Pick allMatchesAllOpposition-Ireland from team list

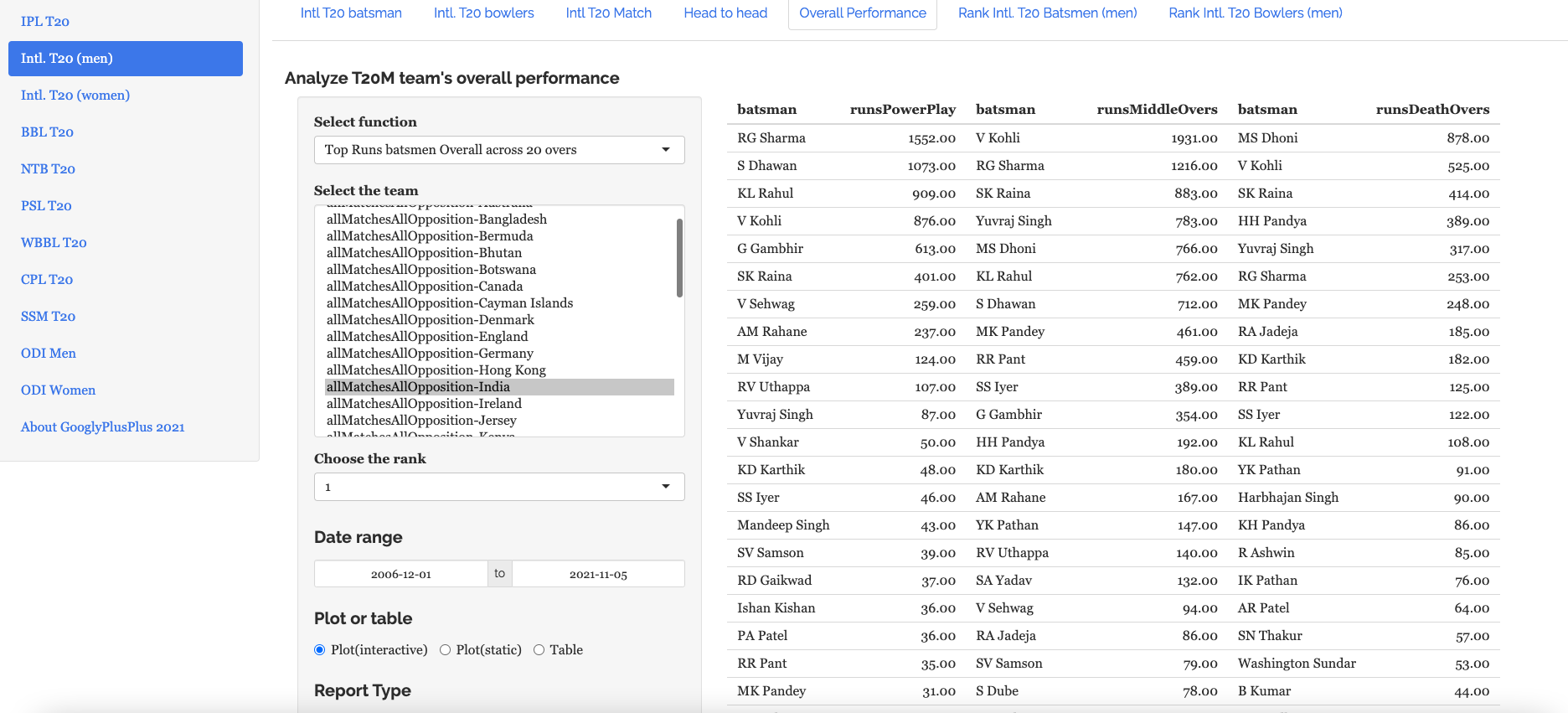click(424, 404)
